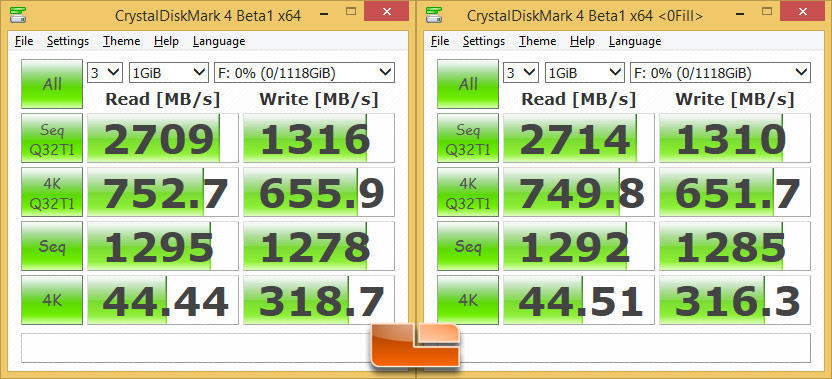
Task: Start Seq test in 0Fill window
Action: [x=468, y=246]
